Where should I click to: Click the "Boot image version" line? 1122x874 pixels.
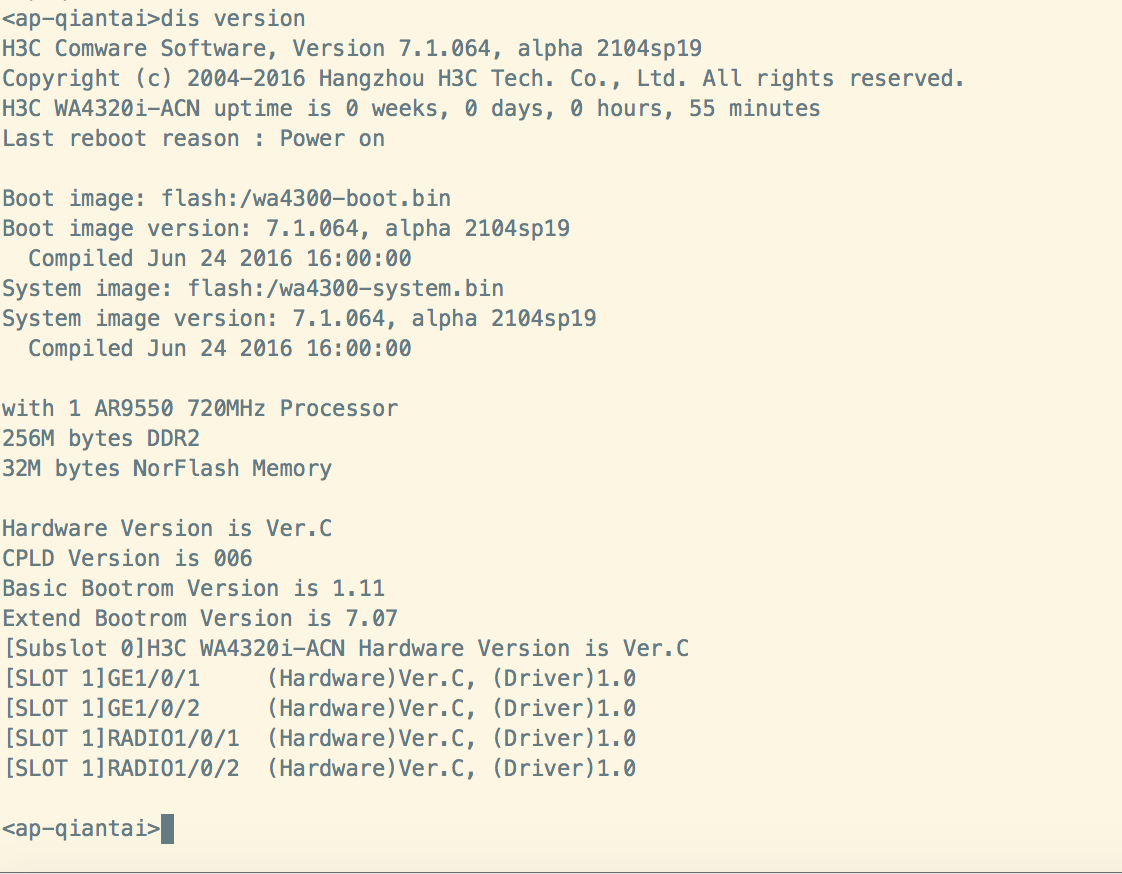coord(286,229)
